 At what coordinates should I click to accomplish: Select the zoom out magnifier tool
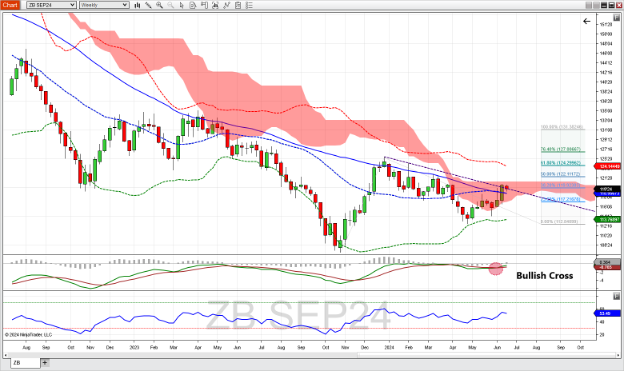coord(170,5)
